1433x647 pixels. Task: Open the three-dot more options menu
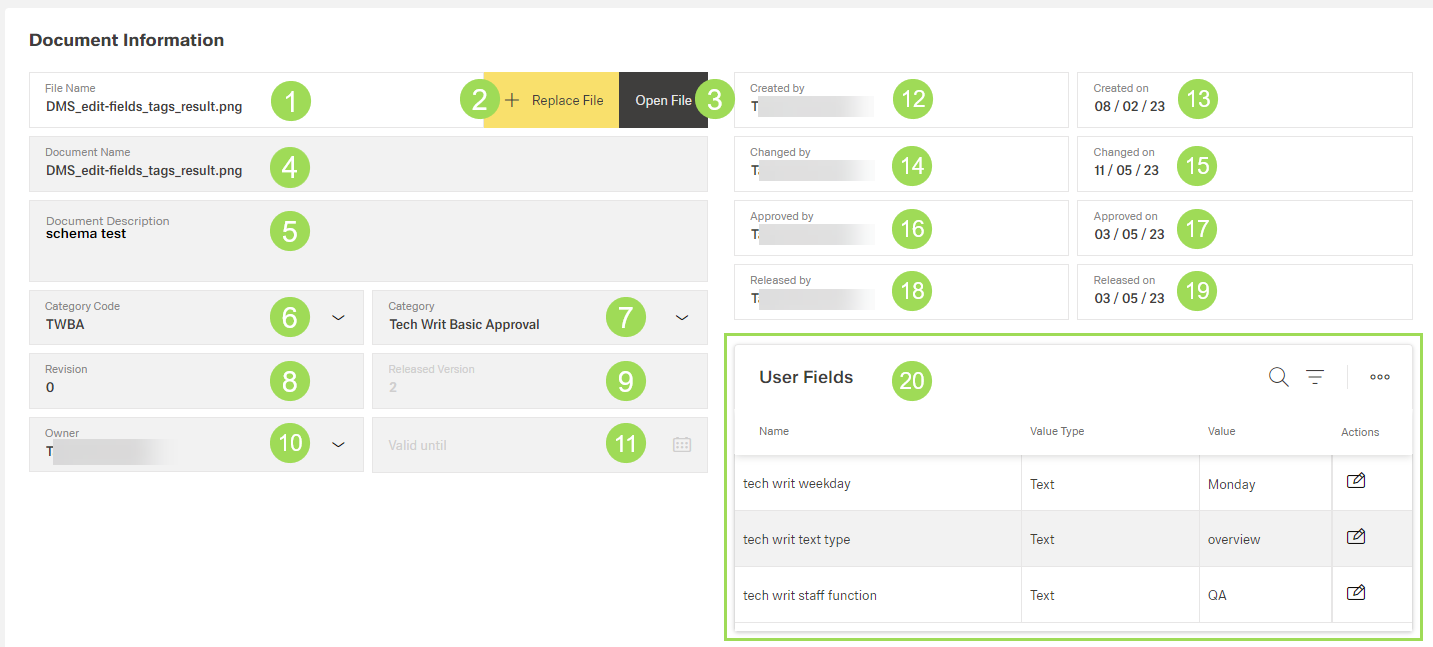(x=1380, y=377)
